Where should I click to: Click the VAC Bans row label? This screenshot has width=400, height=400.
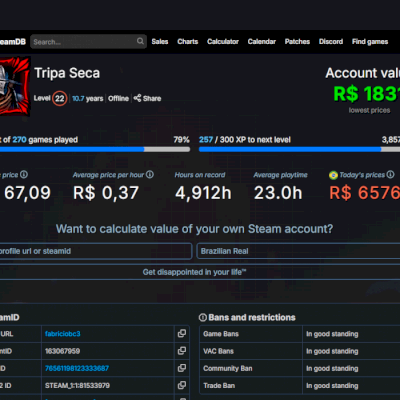tap(219, 351)
